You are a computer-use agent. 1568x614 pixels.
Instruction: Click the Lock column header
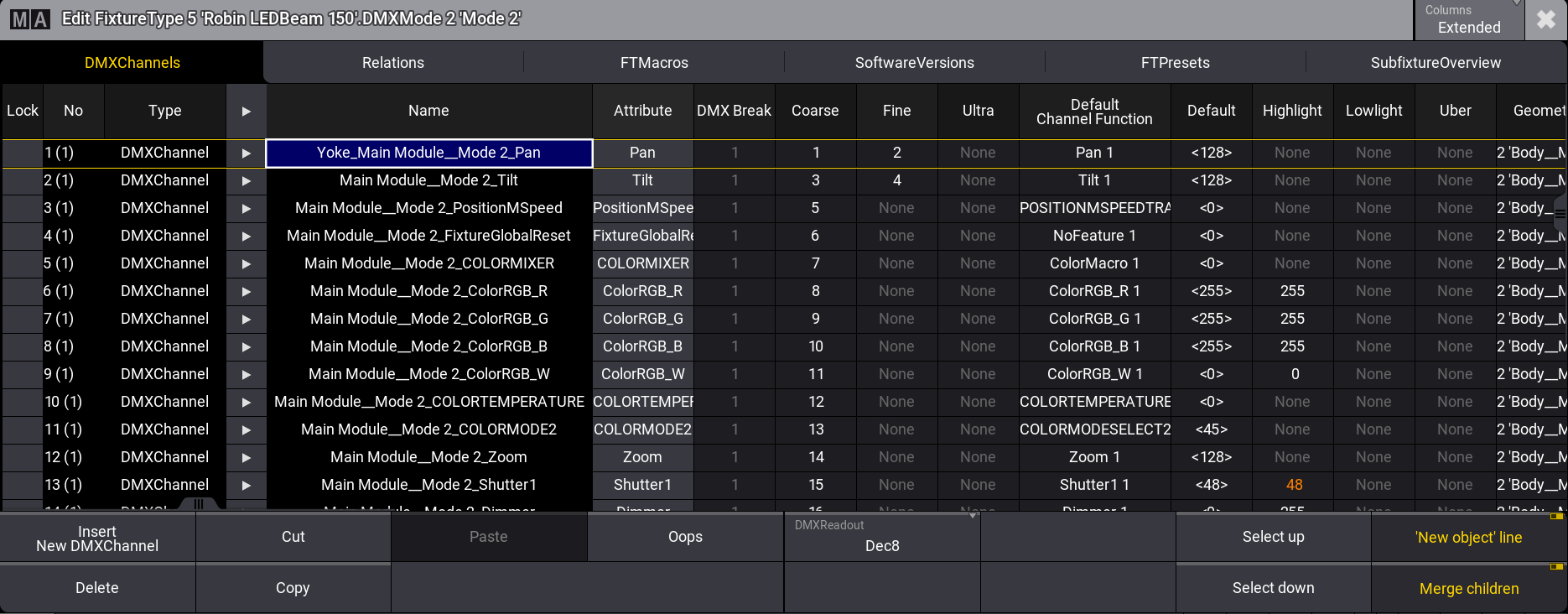click(x=22, y=111)
